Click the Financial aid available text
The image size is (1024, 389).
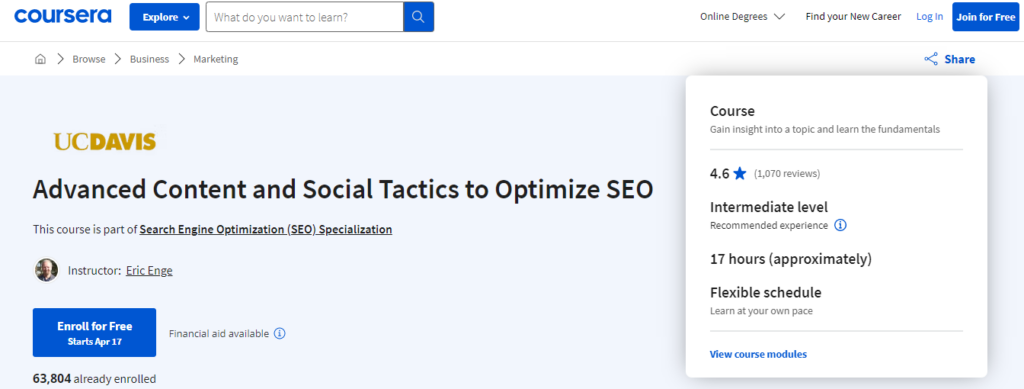[x=219, y=334]
